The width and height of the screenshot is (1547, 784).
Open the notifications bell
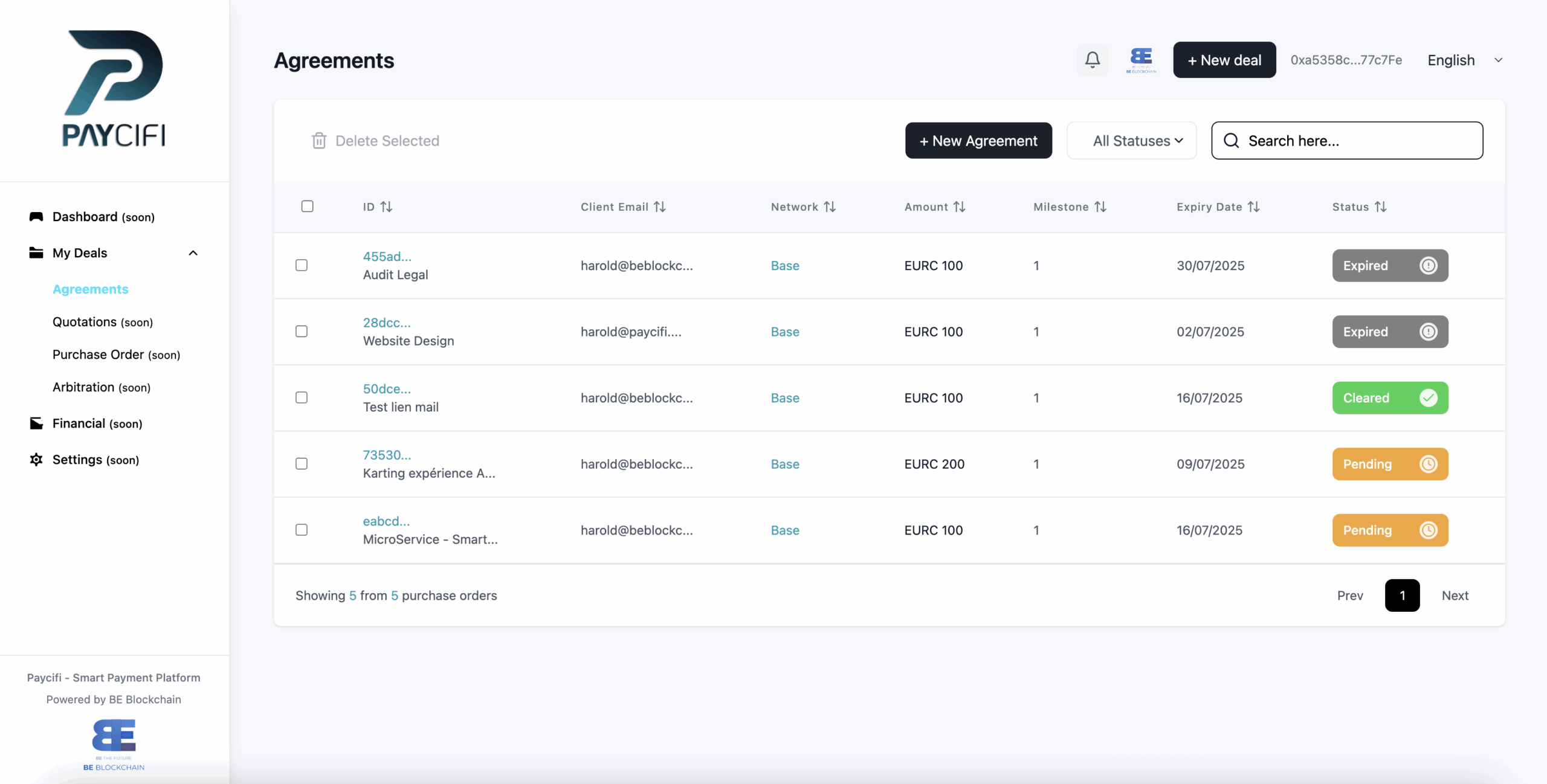[1092, 60]
